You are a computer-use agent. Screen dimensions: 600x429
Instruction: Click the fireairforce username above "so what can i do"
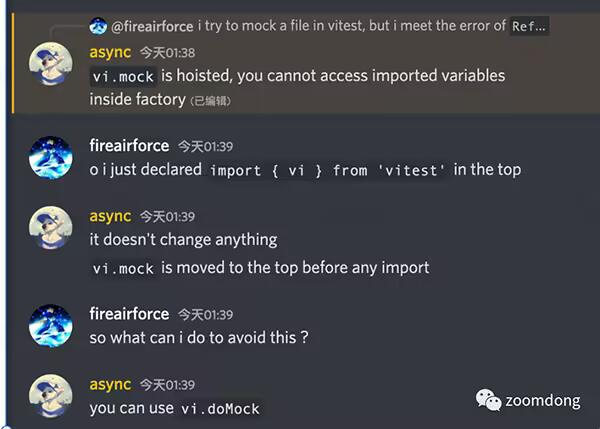pos(129,314)
